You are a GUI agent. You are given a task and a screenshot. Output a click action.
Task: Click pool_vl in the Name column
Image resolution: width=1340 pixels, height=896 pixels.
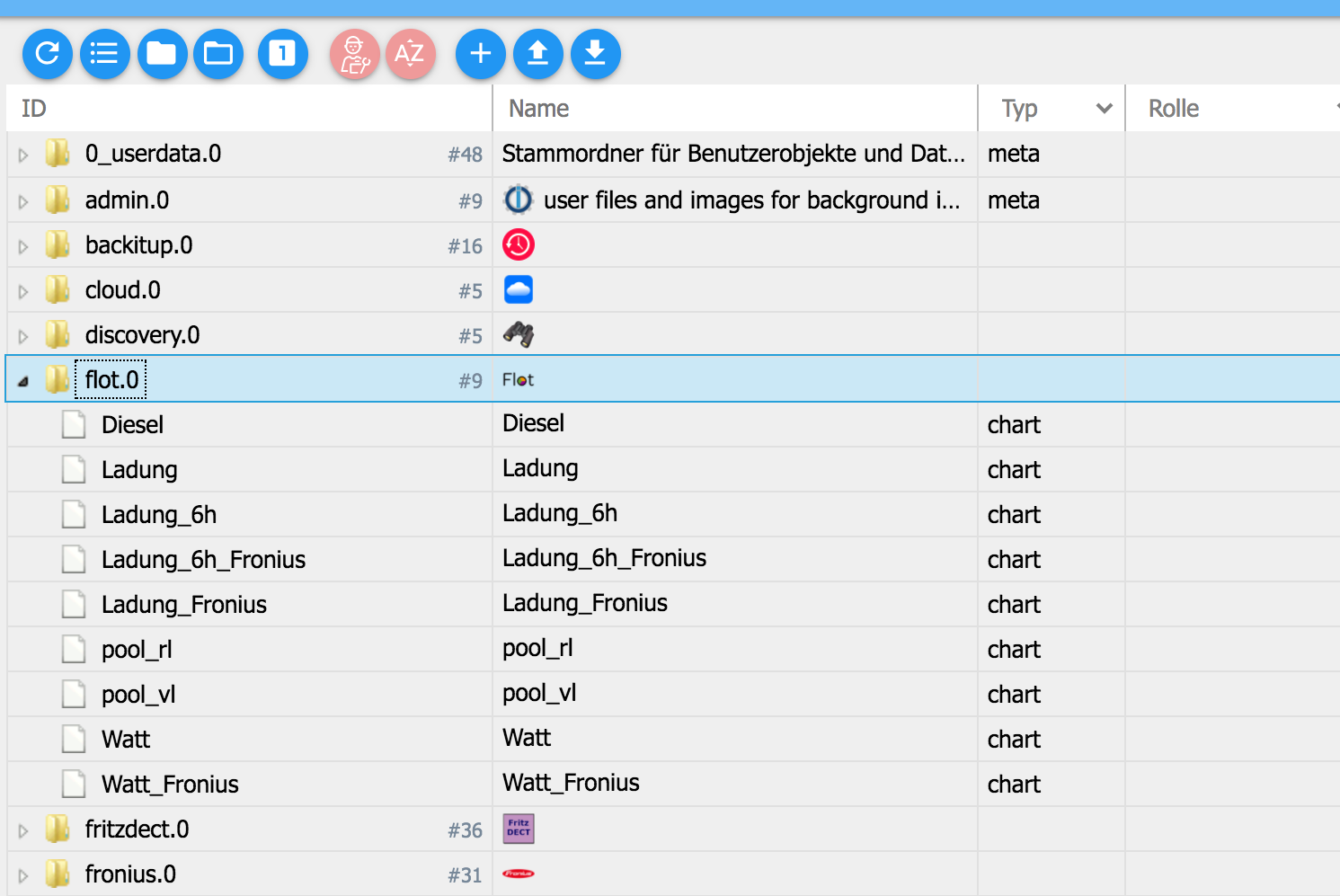pos(539,692)
